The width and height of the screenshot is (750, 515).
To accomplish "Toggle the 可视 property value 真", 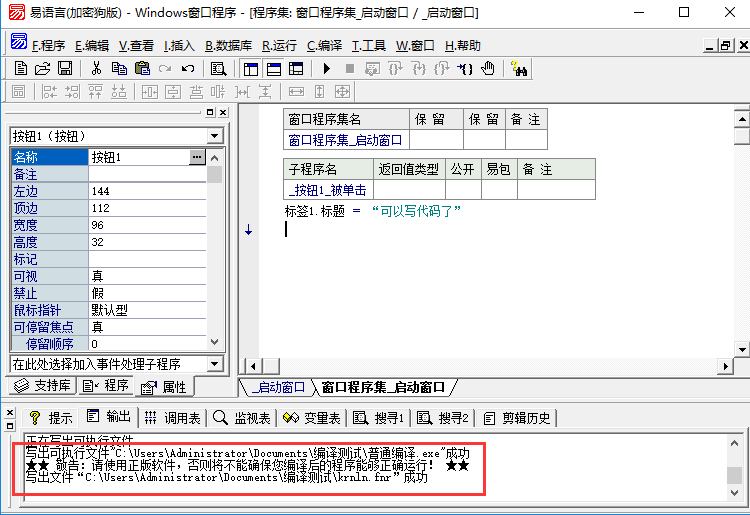I will [x=147, y=275].
